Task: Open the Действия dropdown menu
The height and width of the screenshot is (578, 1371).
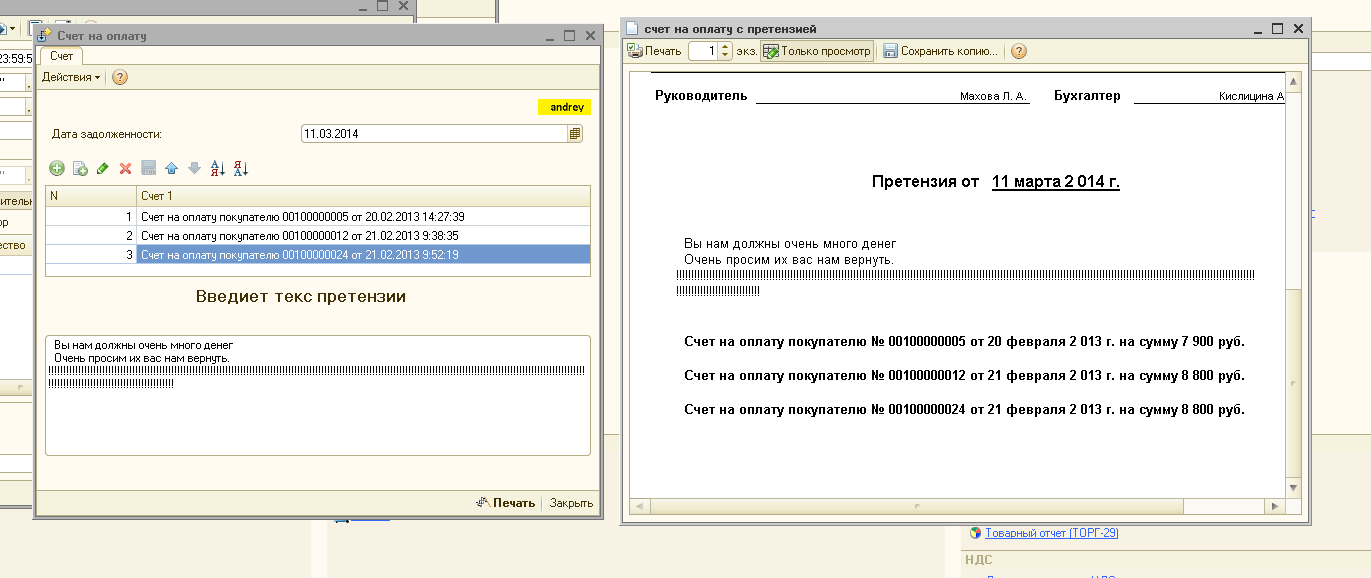Action: coord(71,77)
